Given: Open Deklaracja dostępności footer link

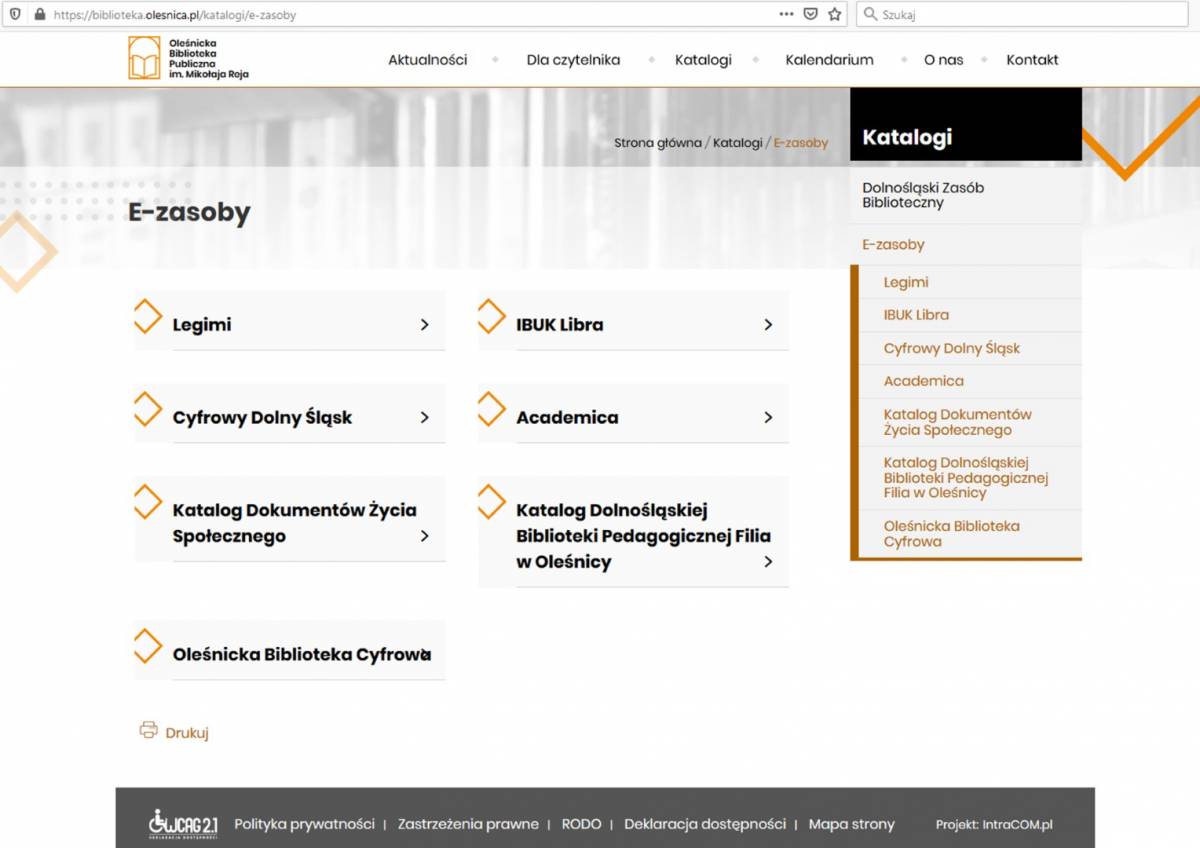Looking at the screenshot, I should (705, 824).
